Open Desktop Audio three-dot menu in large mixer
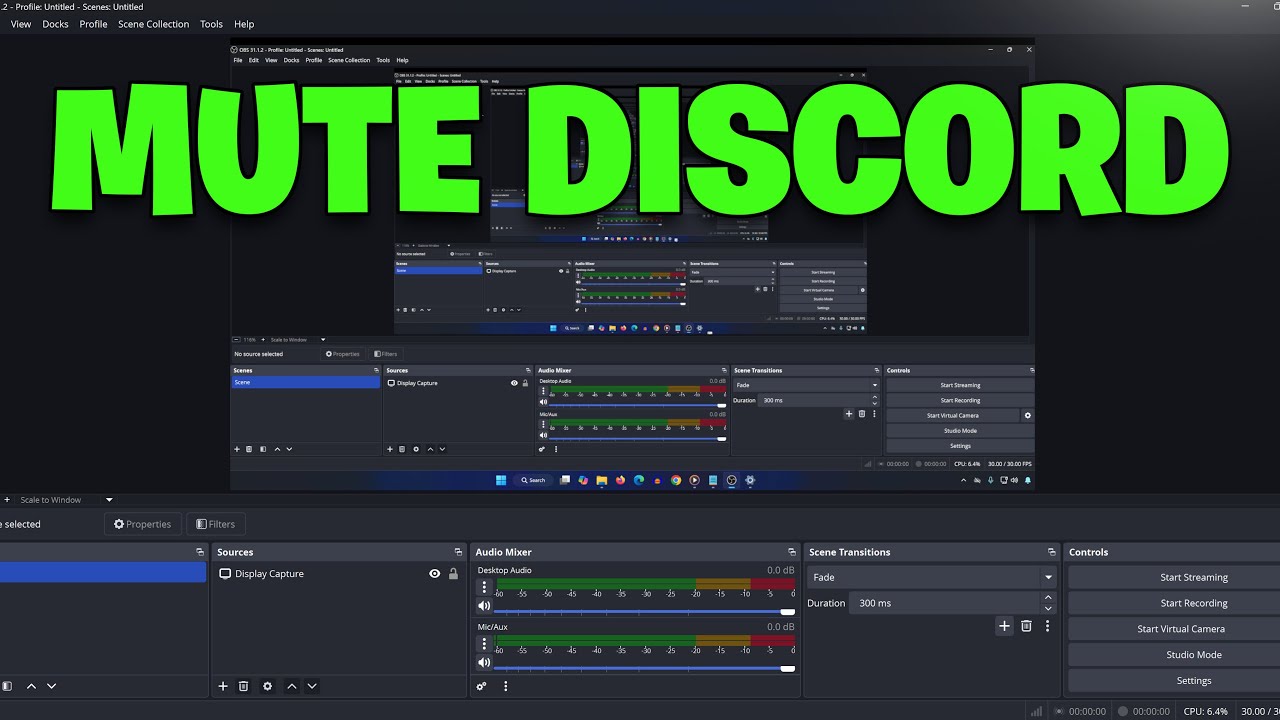Screen dimensions: 1280x720 click(484, 588)
